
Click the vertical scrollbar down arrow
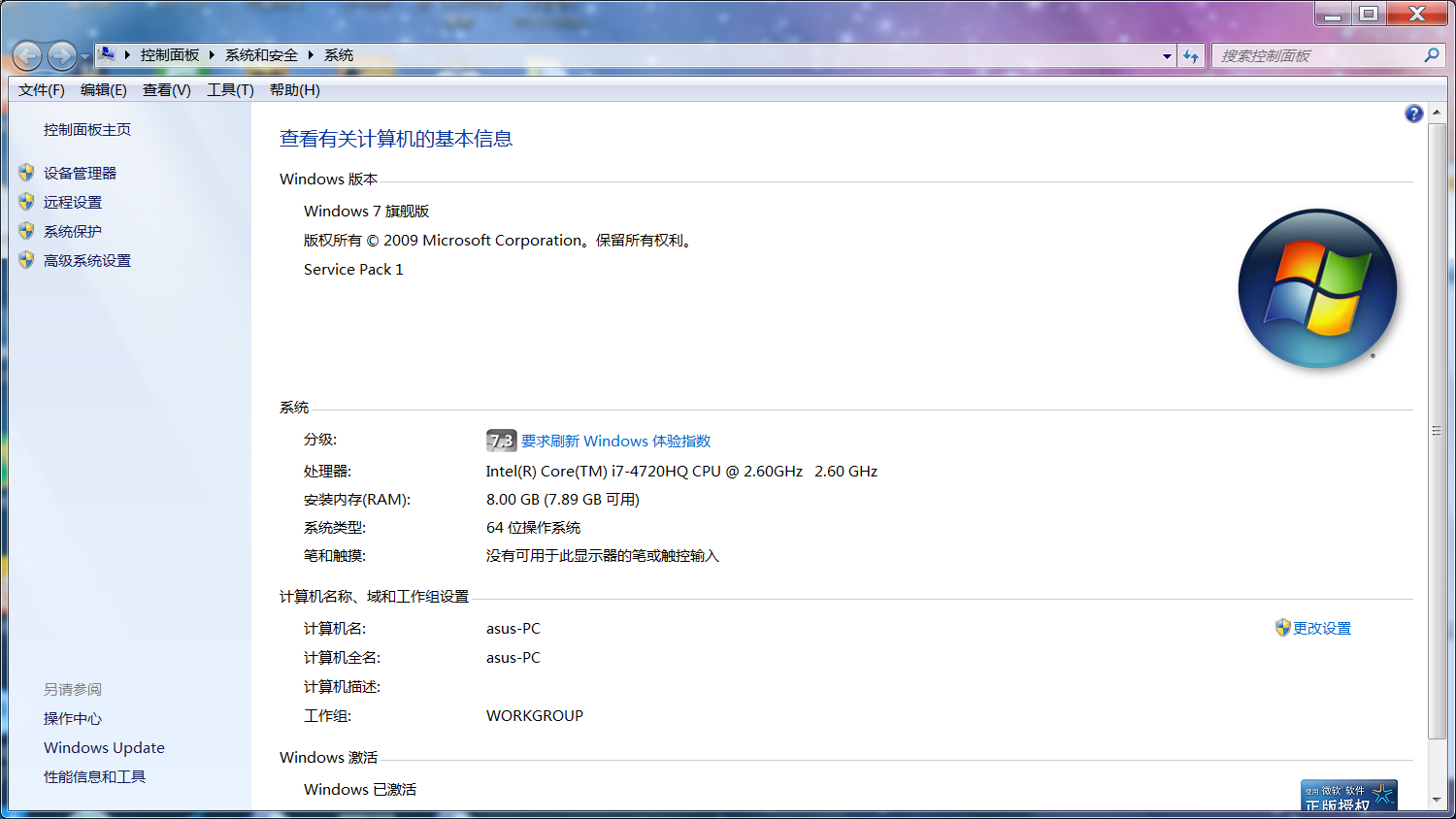tap(1437, 801)
